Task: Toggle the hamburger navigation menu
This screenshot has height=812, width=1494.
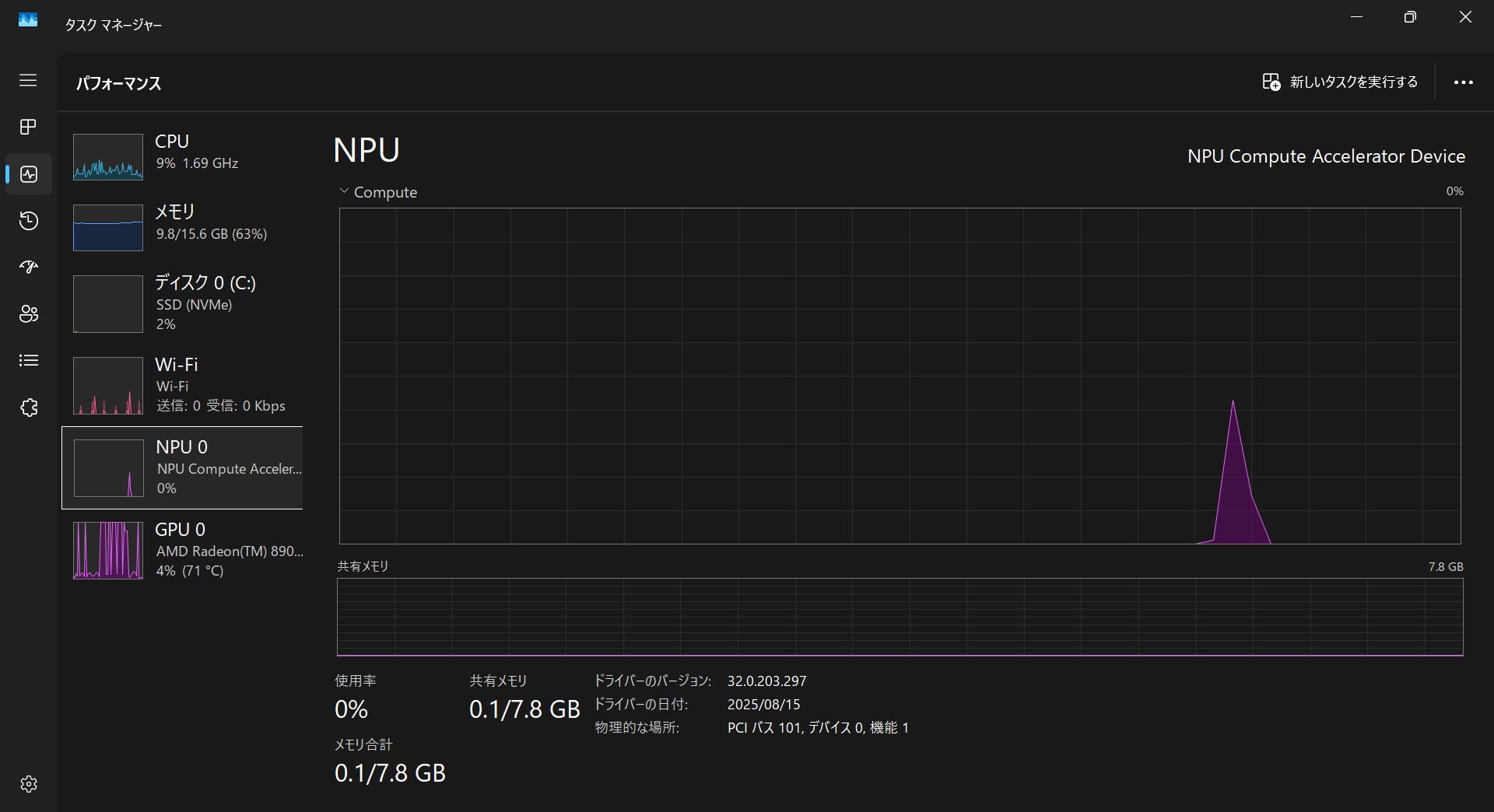Action: (28, 80)
